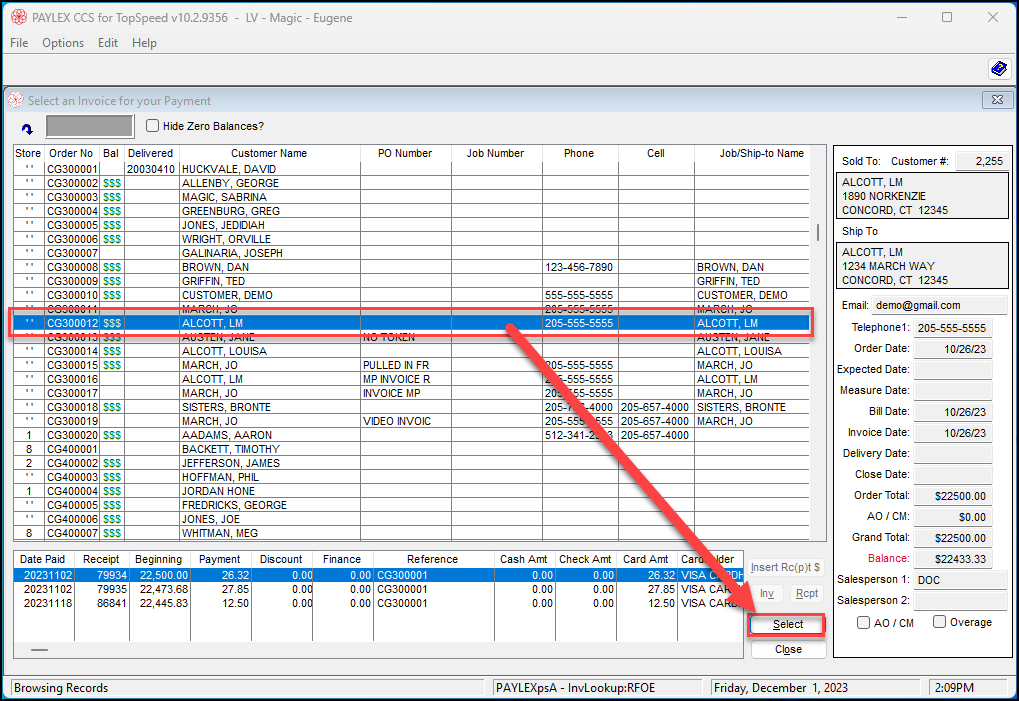The width and height of the screenshot is (1019, 701).
Task: Check the Overage checkbox
Action: coord(939,622)
